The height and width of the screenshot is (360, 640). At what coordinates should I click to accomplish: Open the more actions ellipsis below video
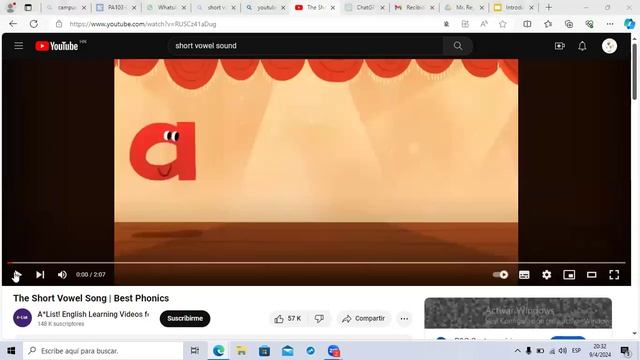[x=404, y=319]
